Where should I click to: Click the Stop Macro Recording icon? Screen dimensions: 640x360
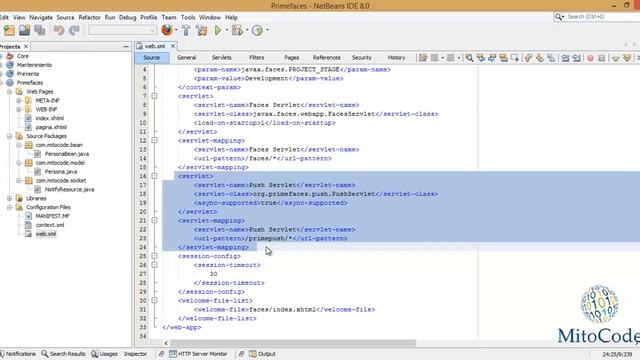click(x=602, y=58)
